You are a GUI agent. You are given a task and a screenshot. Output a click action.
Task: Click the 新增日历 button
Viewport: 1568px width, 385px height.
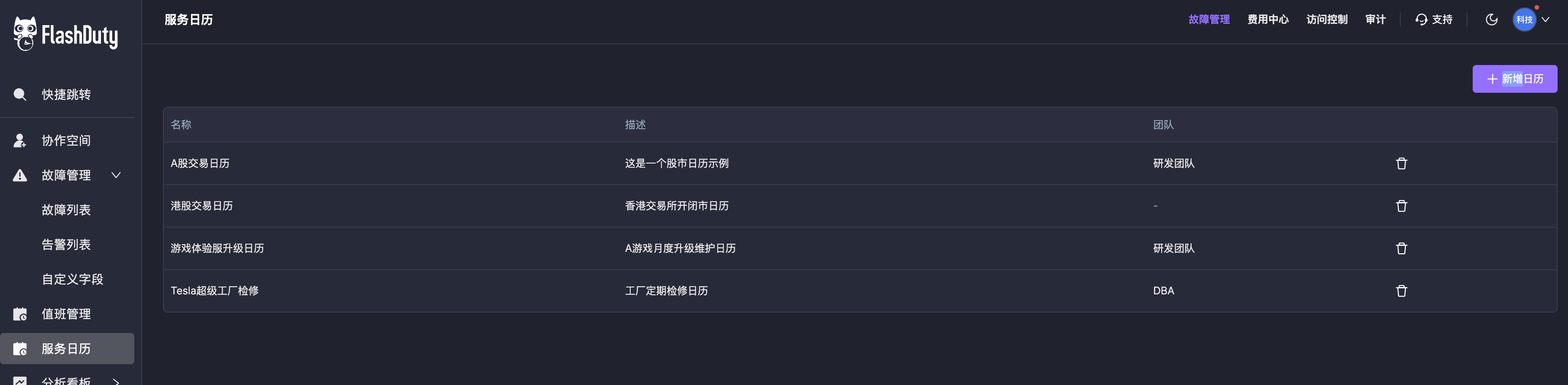(1515, 78)
